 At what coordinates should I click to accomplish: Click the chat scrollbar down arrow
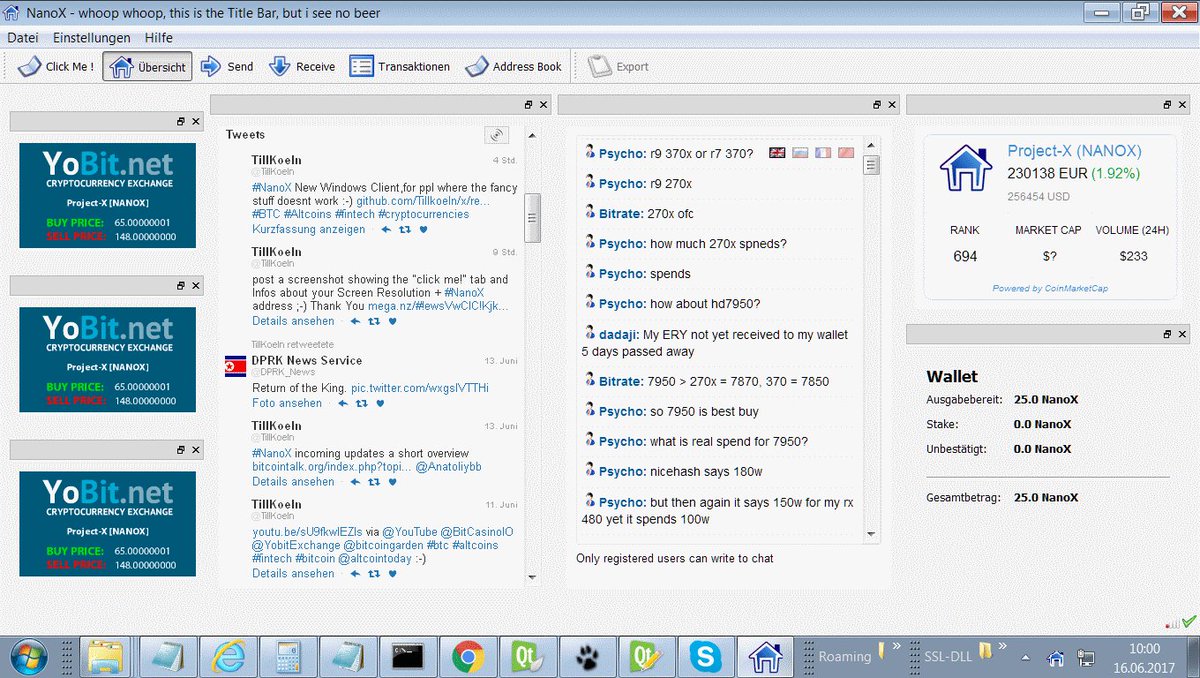[x=870, y=535]
